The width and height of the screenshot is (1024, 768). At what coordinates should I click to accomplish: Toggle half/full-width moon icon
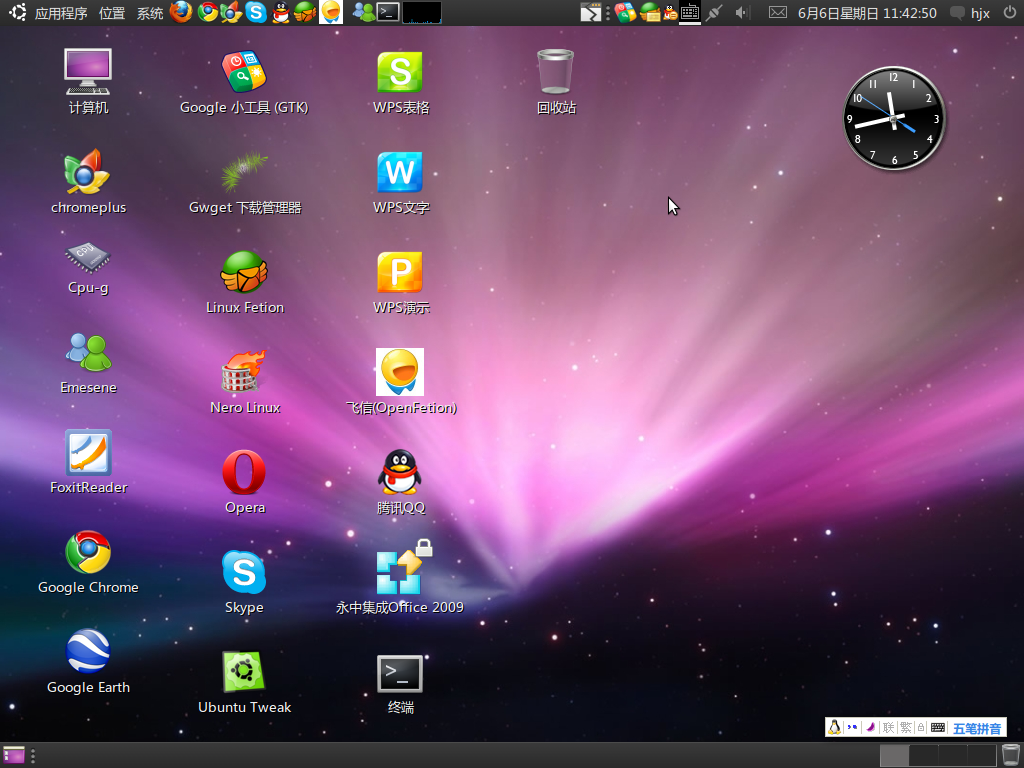pos(870,728)
